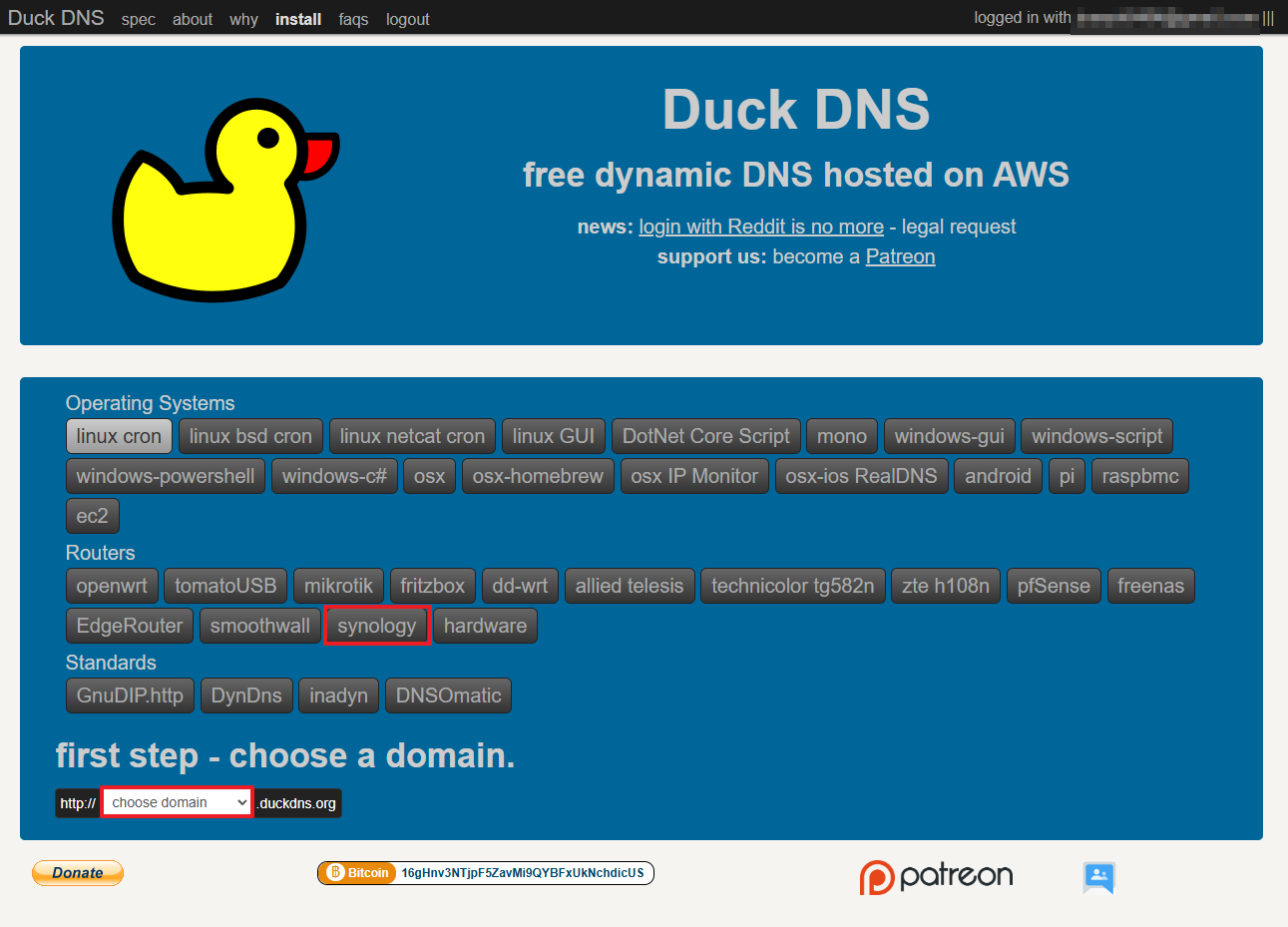This screenshot has width=1288, height=927.
Task: Click the yellow duck logo image
Action: pyautogui.click(x=225, y=202)
